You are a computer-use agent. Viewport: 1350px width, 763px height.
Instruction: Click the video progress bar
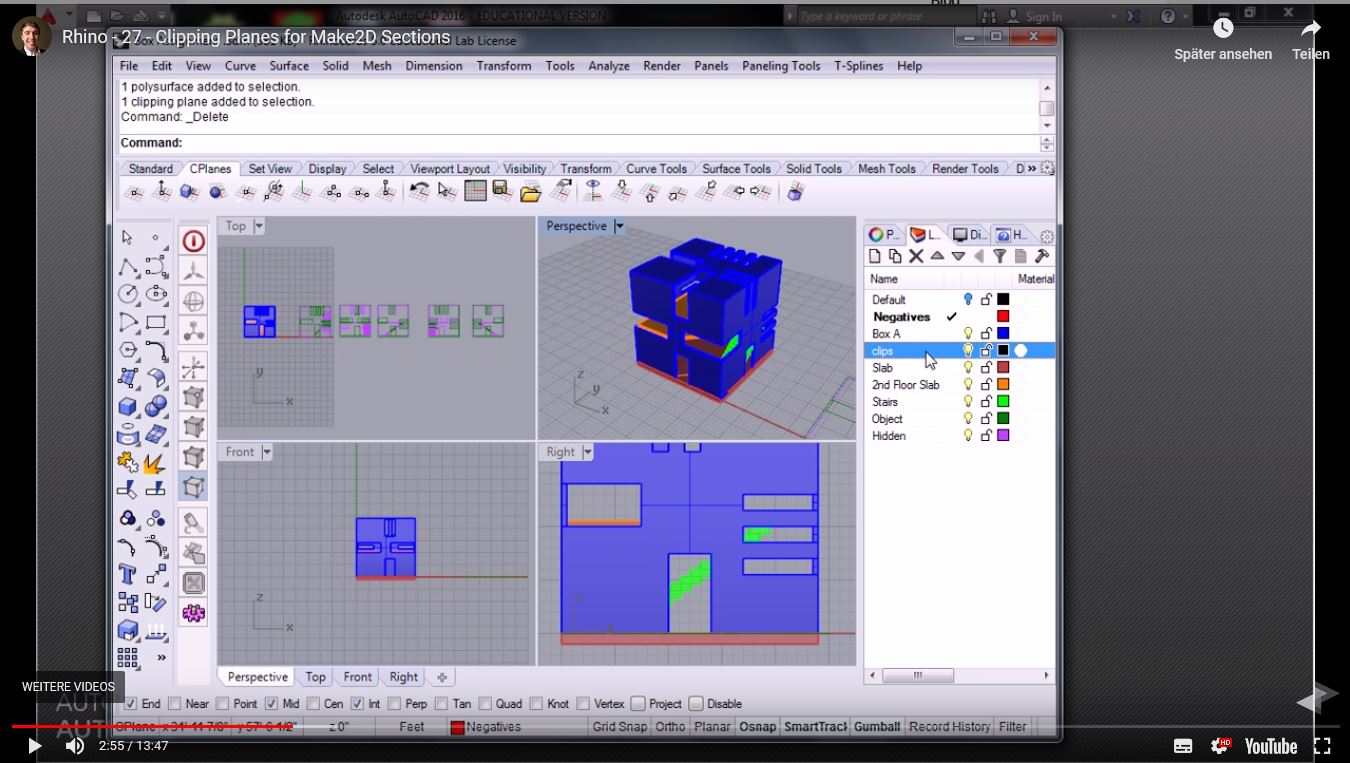[675, 726]
